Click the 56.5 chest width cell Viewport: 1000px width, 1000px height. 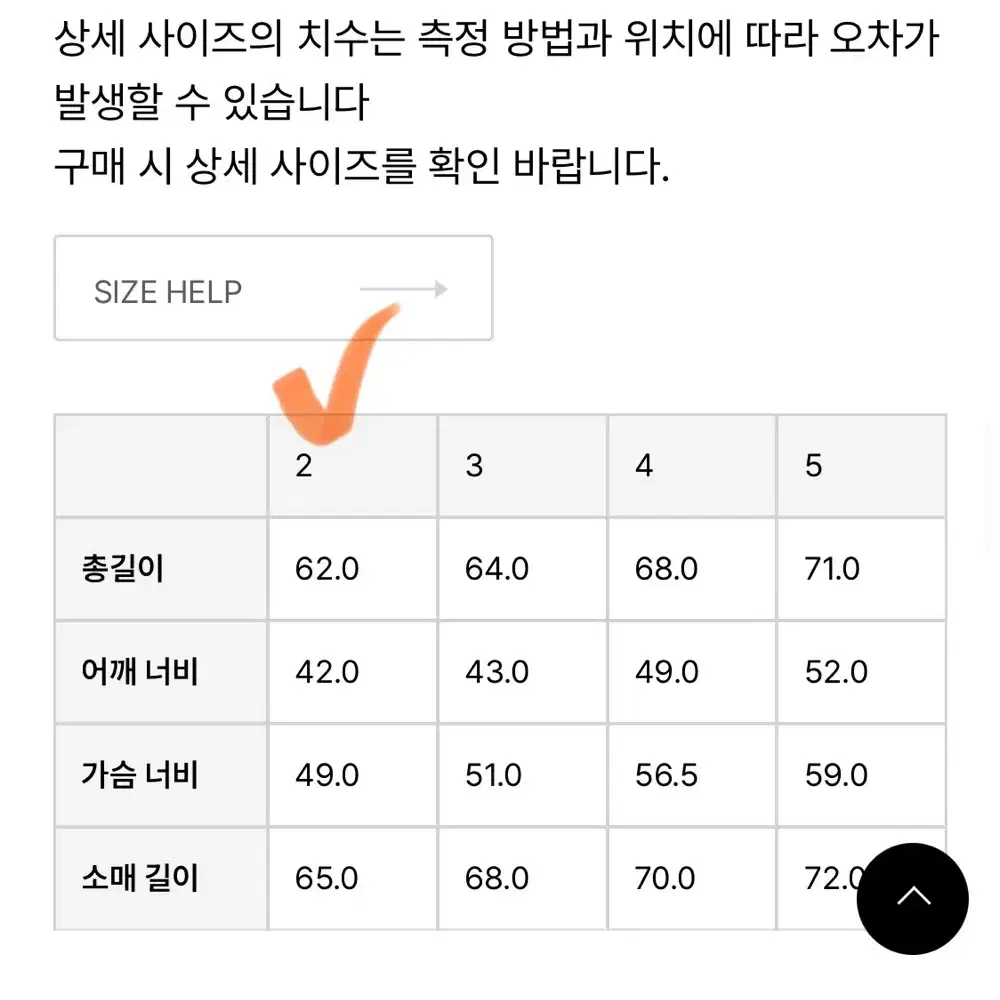[693, 776]
